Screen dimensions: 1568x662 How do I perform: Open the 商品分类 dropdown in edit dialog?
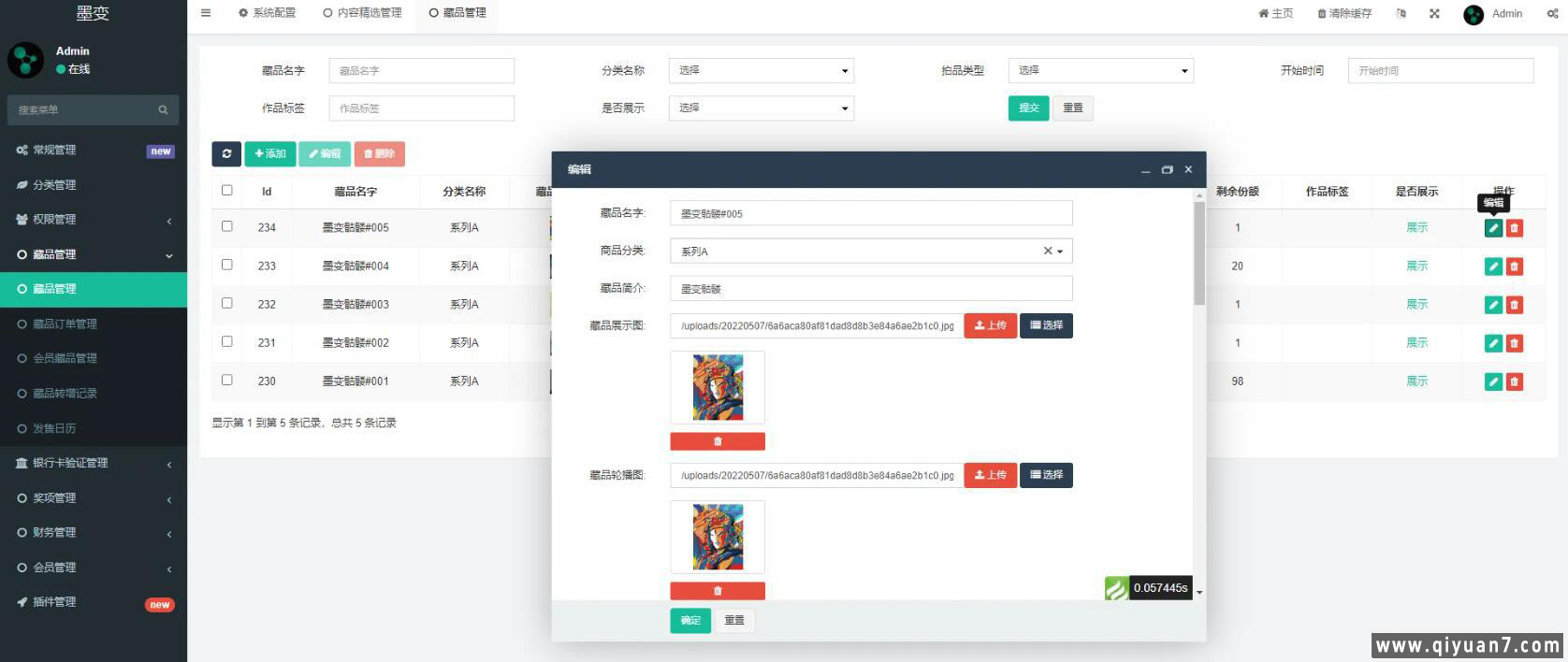[x=870, y=252]
